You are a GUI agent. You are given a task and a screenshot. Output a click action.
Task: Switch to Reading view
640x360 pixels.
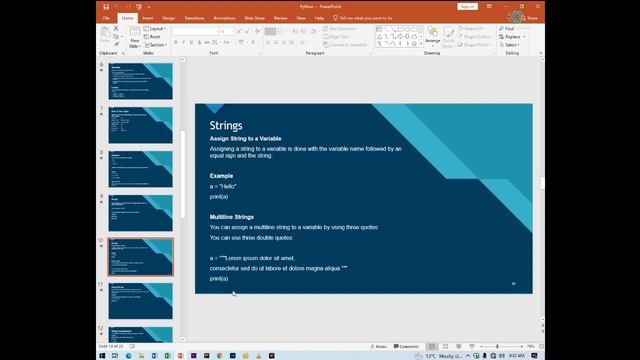pyautogui.click(x=458, y=347)
